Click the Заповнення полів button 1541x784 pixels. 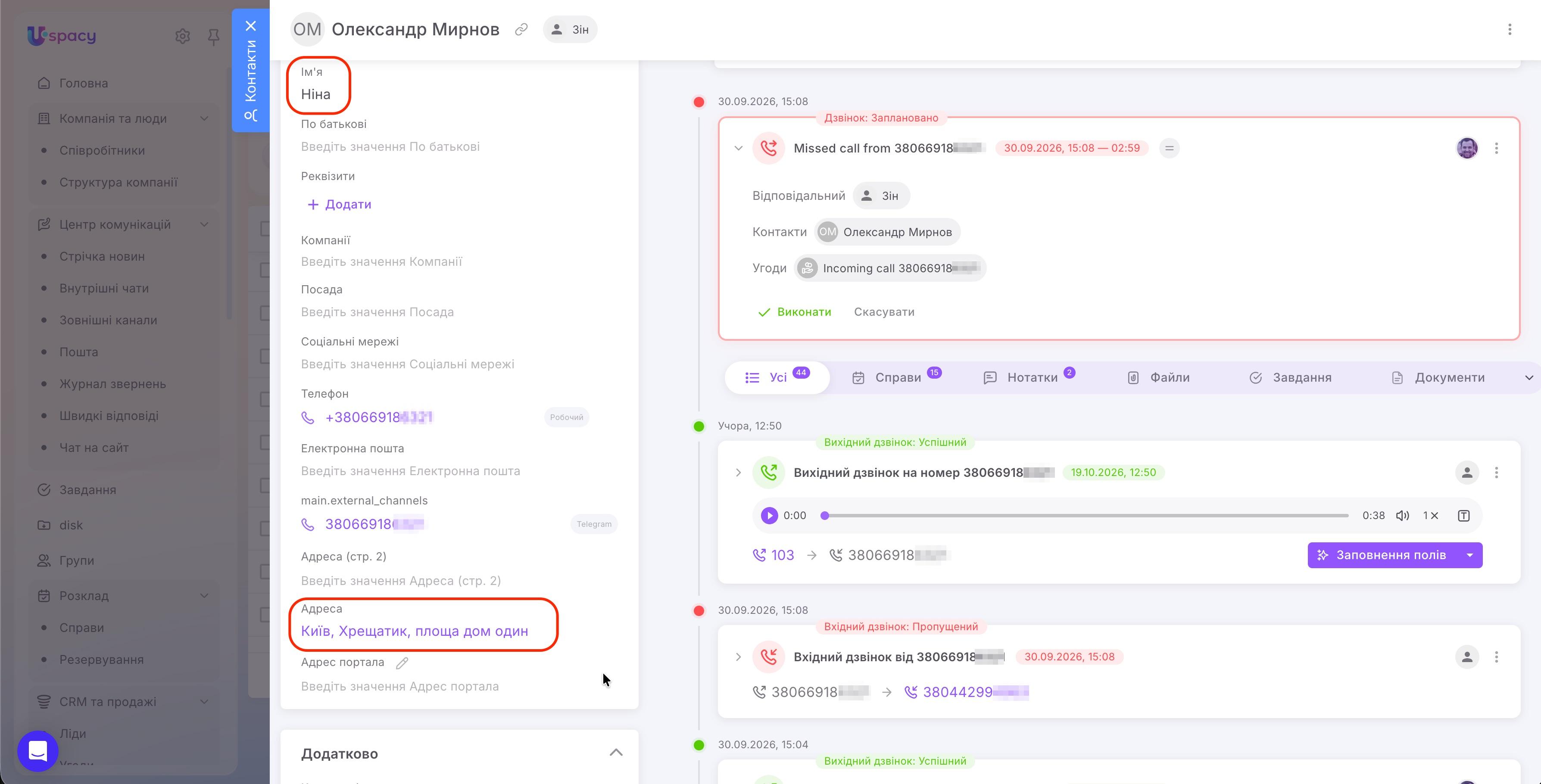1383,555
